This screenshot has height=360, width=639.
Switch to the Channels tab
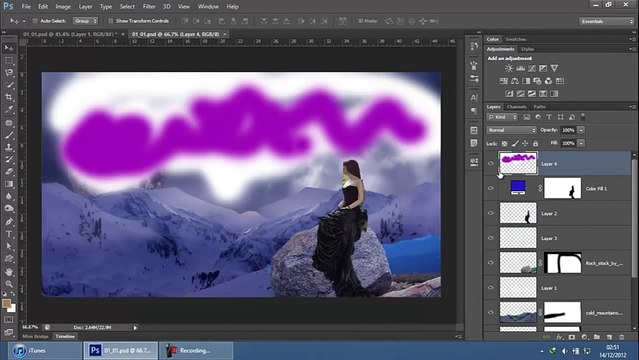[516, 107]
